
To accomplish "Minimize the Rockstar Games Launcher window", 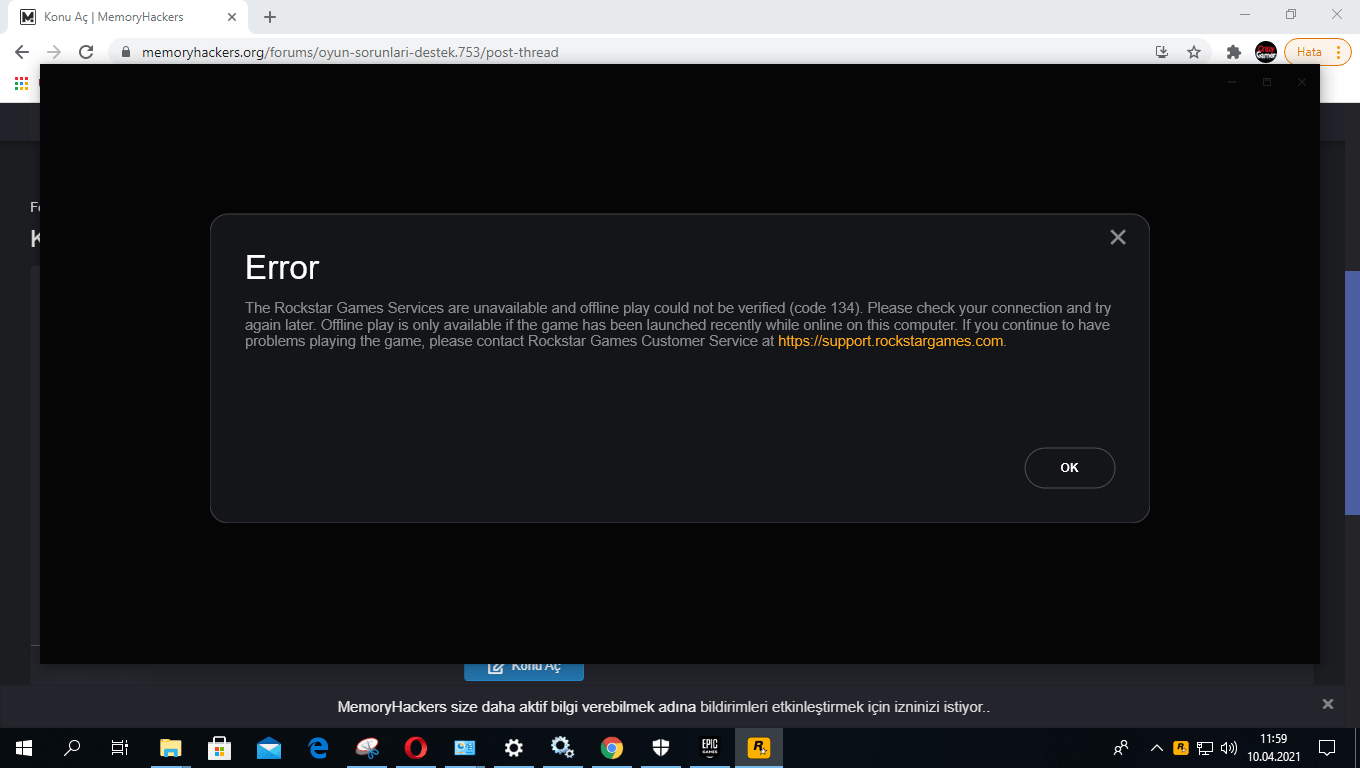I will [1232, 82].
